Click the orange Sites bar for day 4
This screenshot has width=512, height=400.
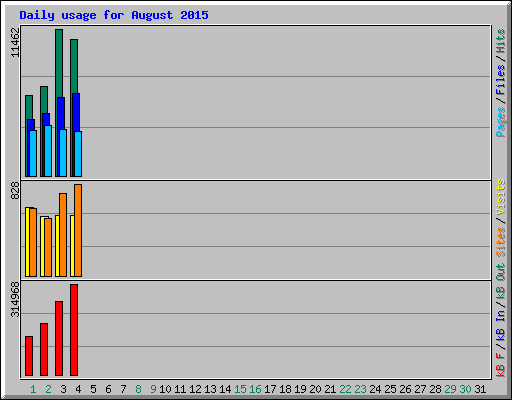click(78, 230)
